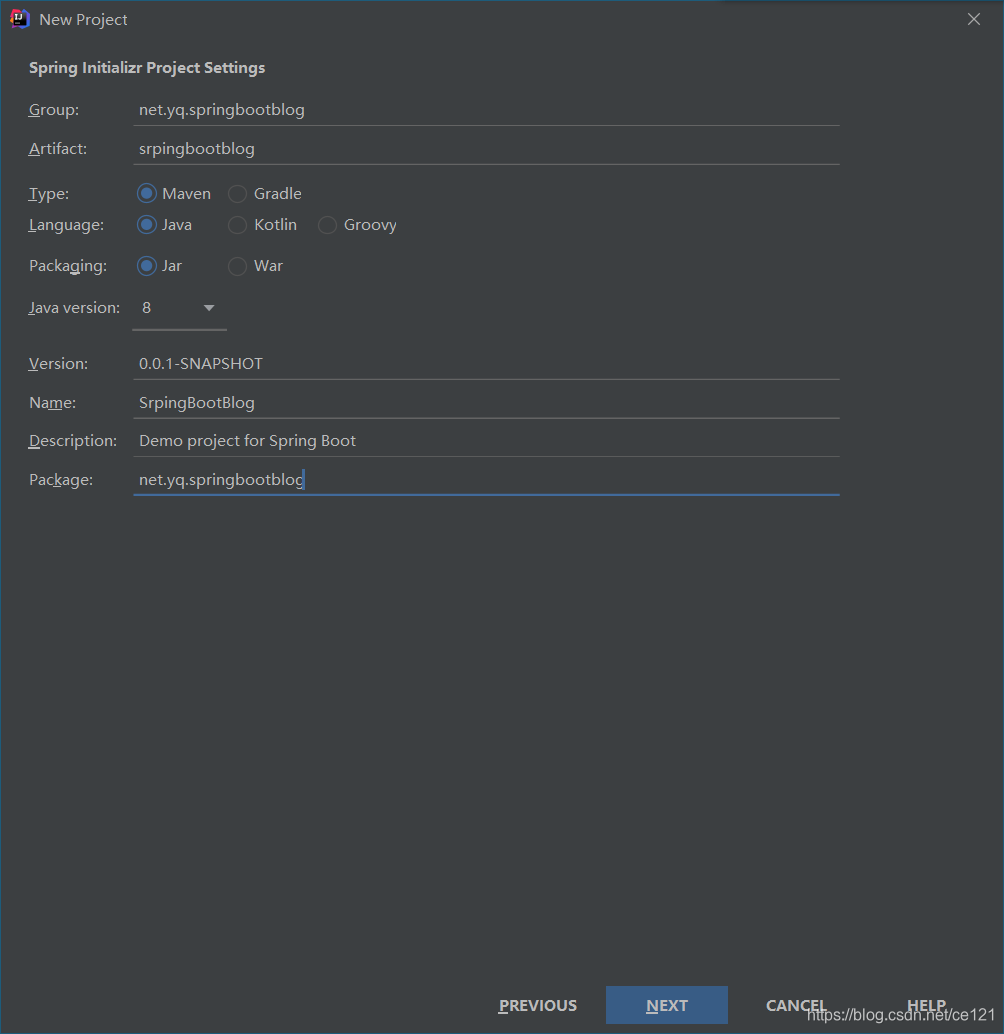Go back with the Previous button
Screen dimensions: 1004x1034
tap(537, 1005)
